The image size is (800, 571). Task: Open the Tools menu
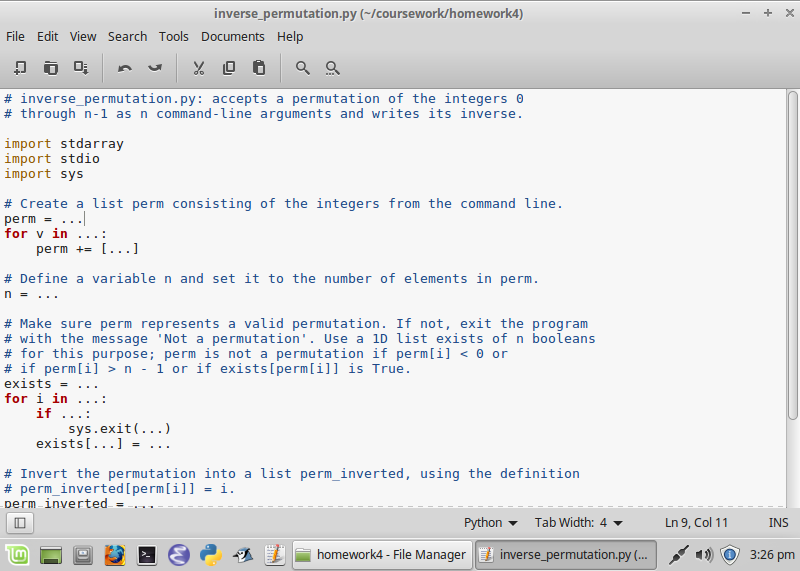[x=173, y=37]
